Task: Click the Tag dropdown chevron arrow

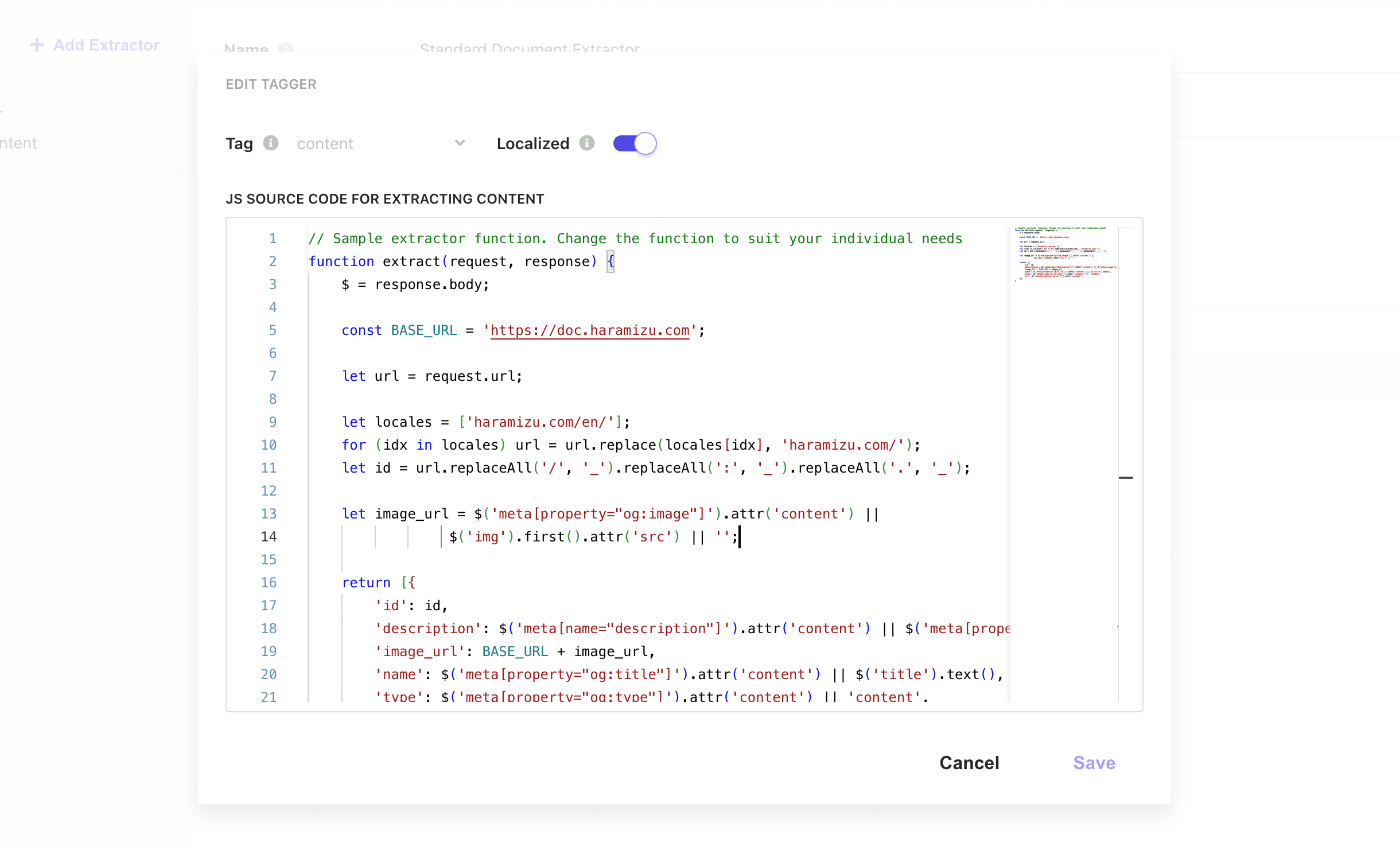Action: click(460, 143)
